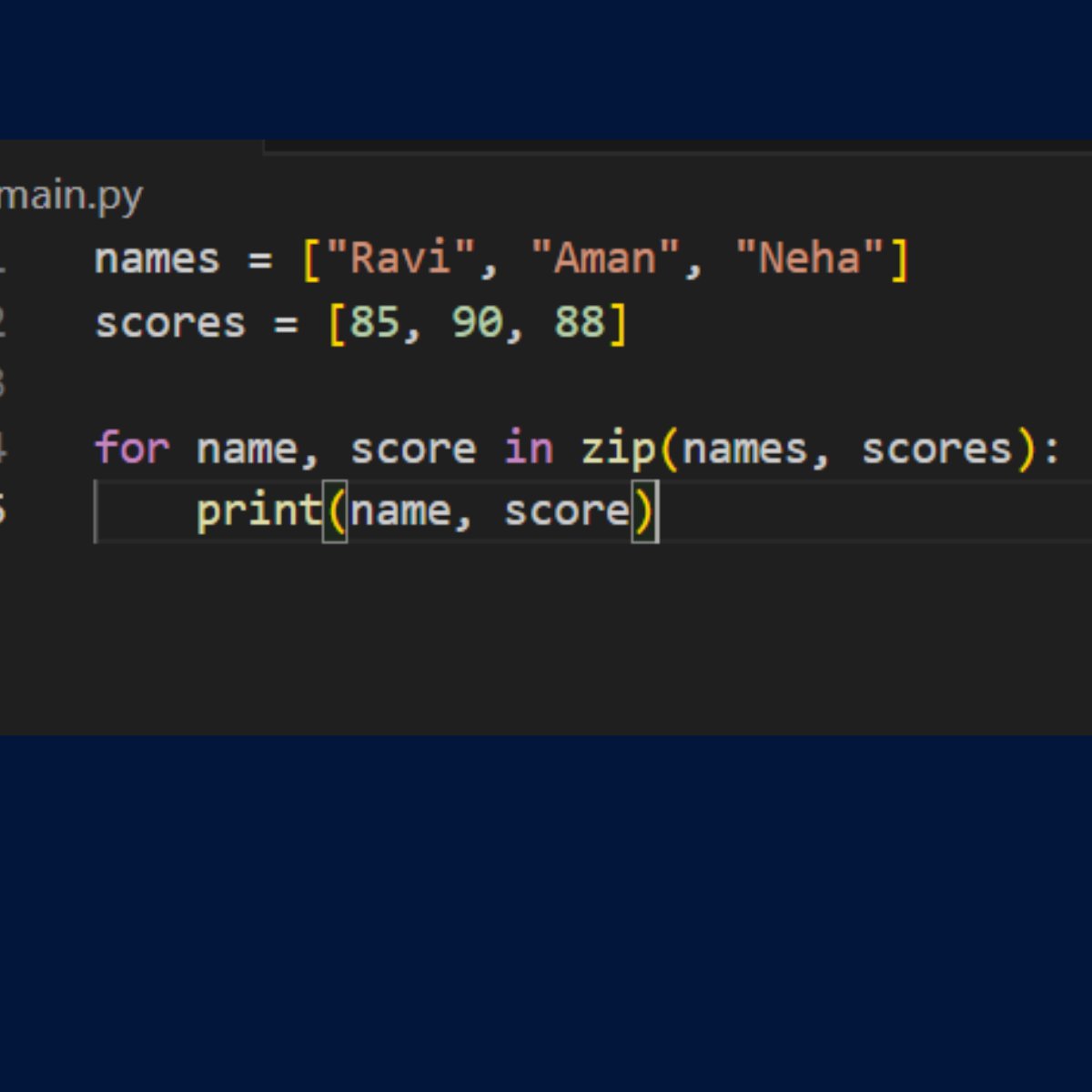Open the main.py file tab label

point(71,196)
